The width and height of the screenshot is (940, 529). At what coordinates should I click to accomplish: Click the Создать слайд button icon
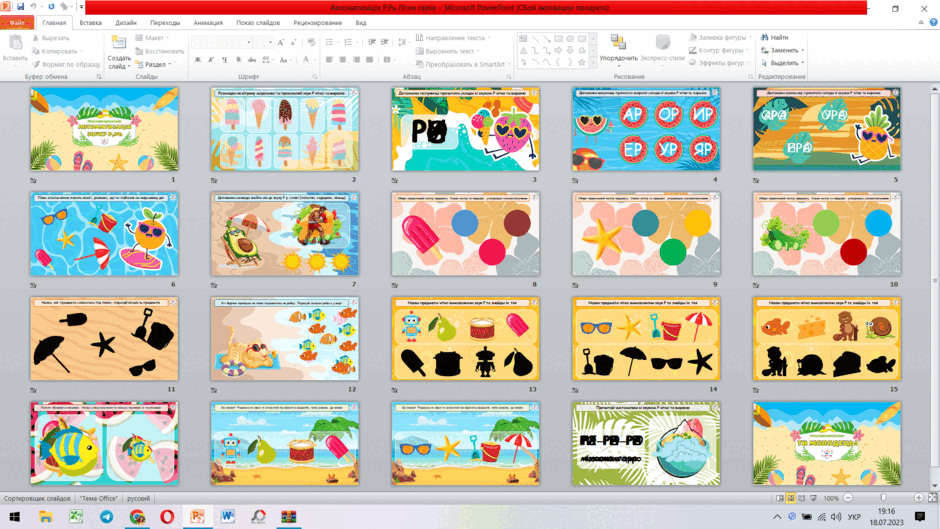(119, 43)
